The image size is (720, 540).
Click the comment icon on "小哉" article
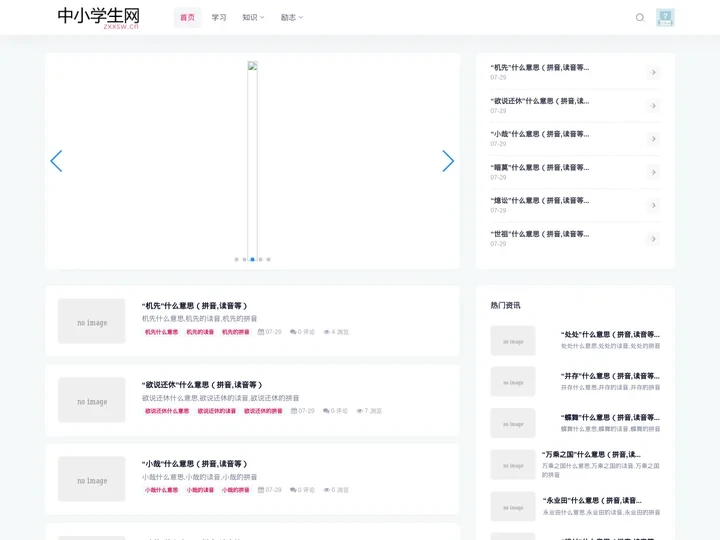pos(293,490)
